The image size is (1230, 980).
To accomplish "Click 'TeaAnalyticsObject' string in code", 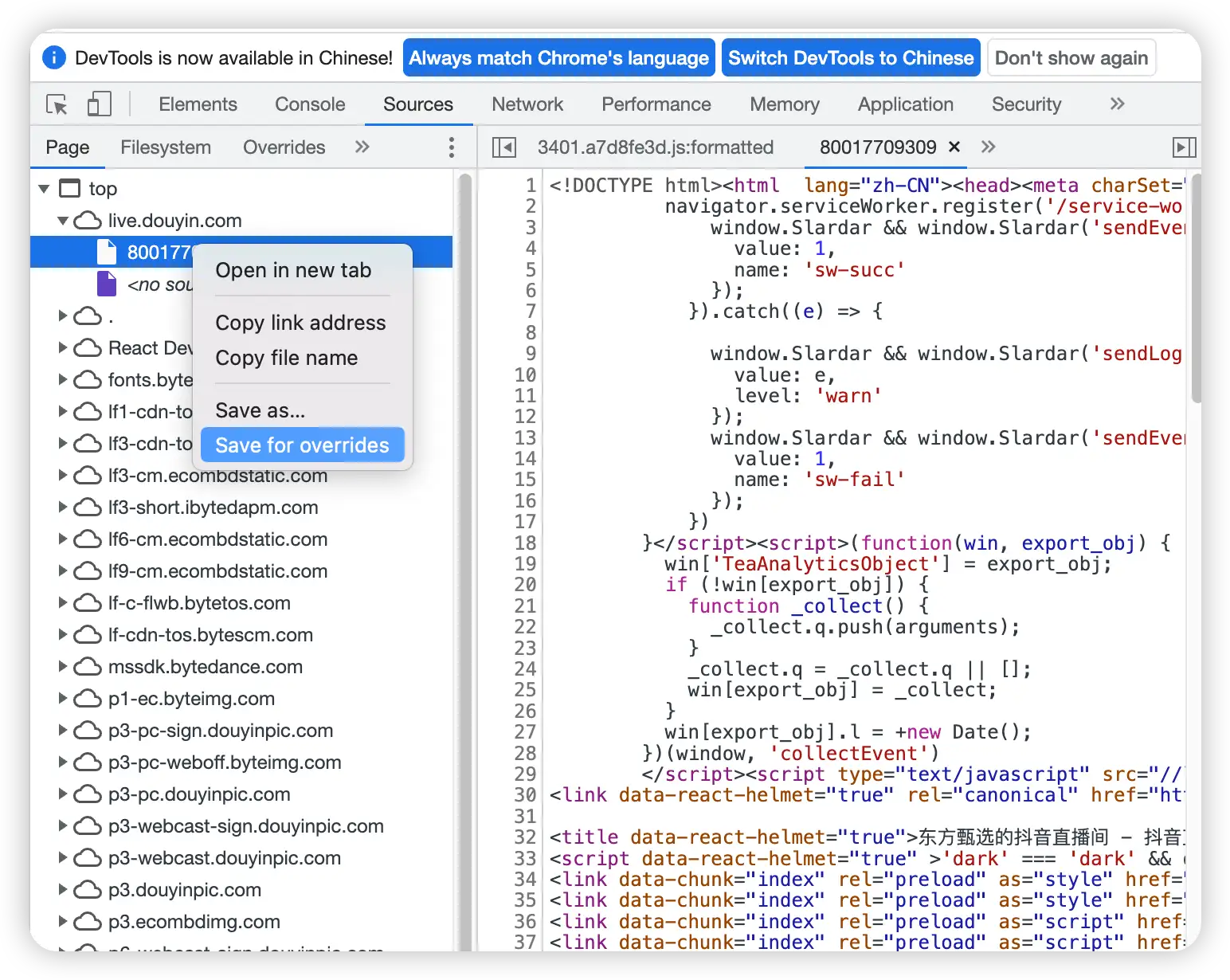I will [x=825, y=564].
